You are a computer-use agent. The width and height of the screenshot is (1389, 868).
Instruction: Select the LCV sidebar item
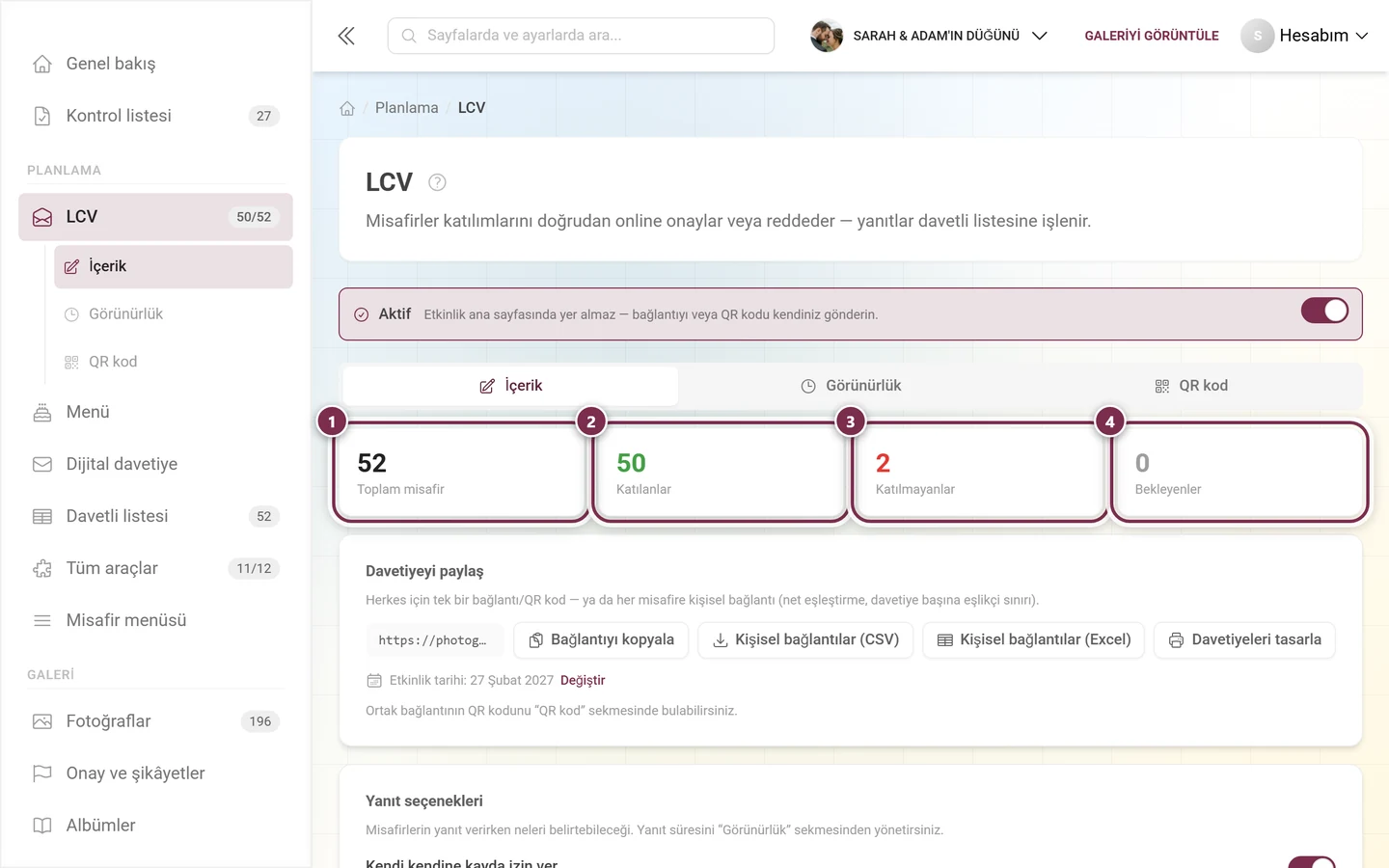pyautogui.click(x=155, y=217)
